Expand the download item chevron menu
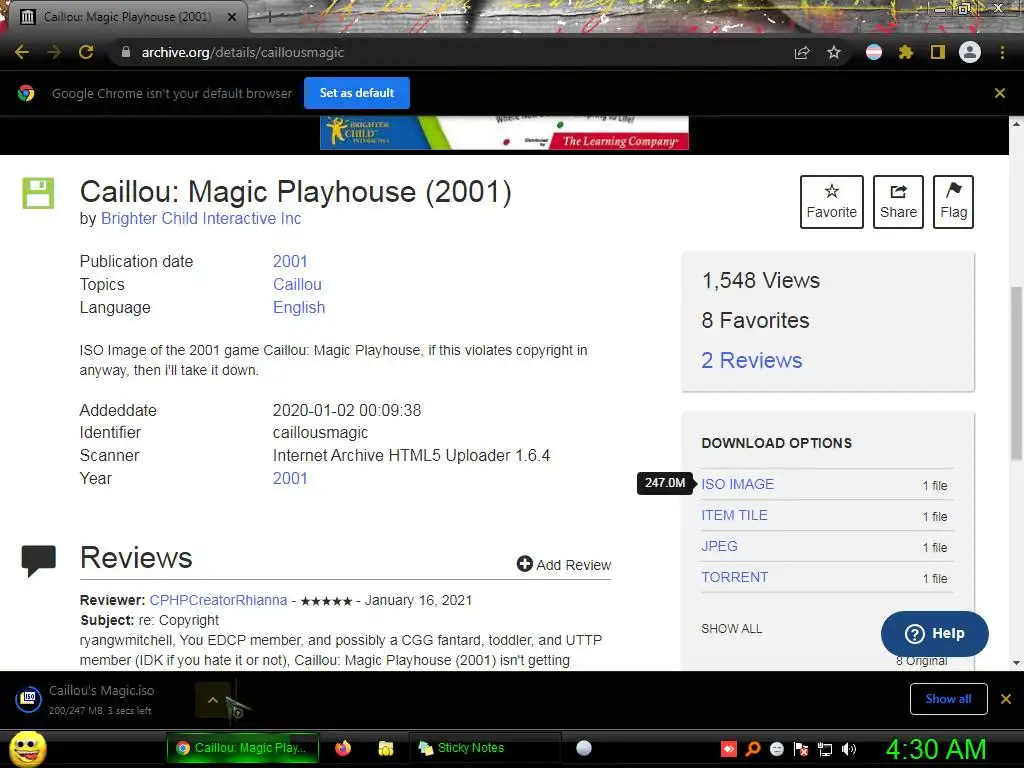Image resolution: width=1024 pixels, height=768 pixels. pyautogui.click(x=212, y=699)
